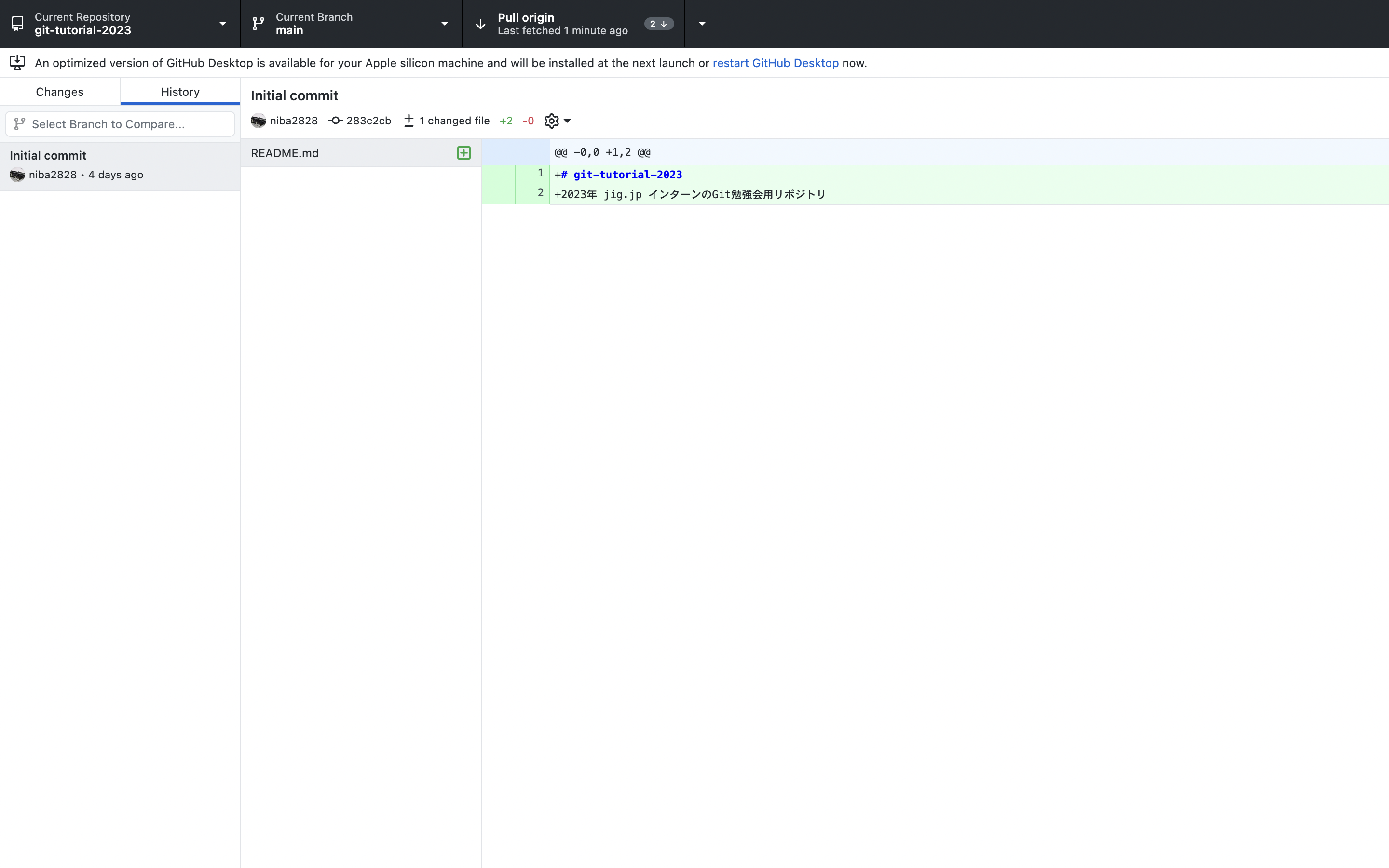Screen dimensions: 1389x868
Task: Click the update-available download icon in the banner
Action: click(x=17, y=63)
